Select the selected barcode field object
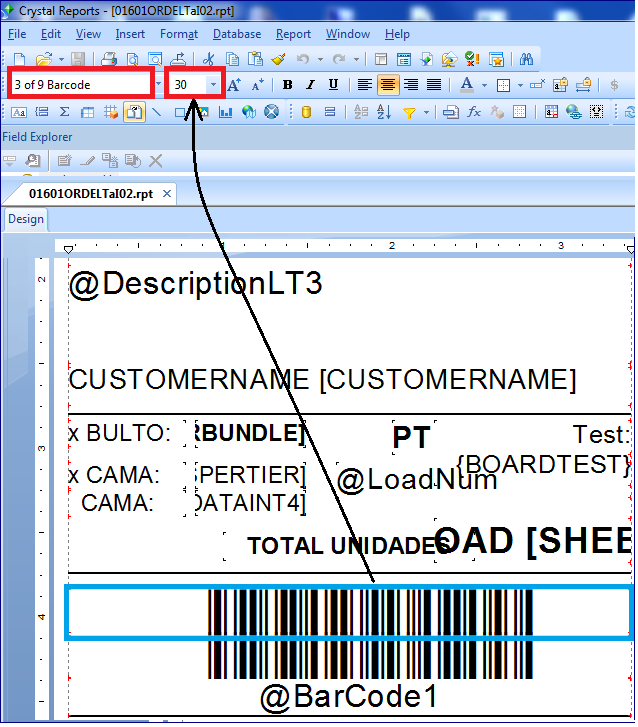The image size is (638, 727). click(349, 612)
